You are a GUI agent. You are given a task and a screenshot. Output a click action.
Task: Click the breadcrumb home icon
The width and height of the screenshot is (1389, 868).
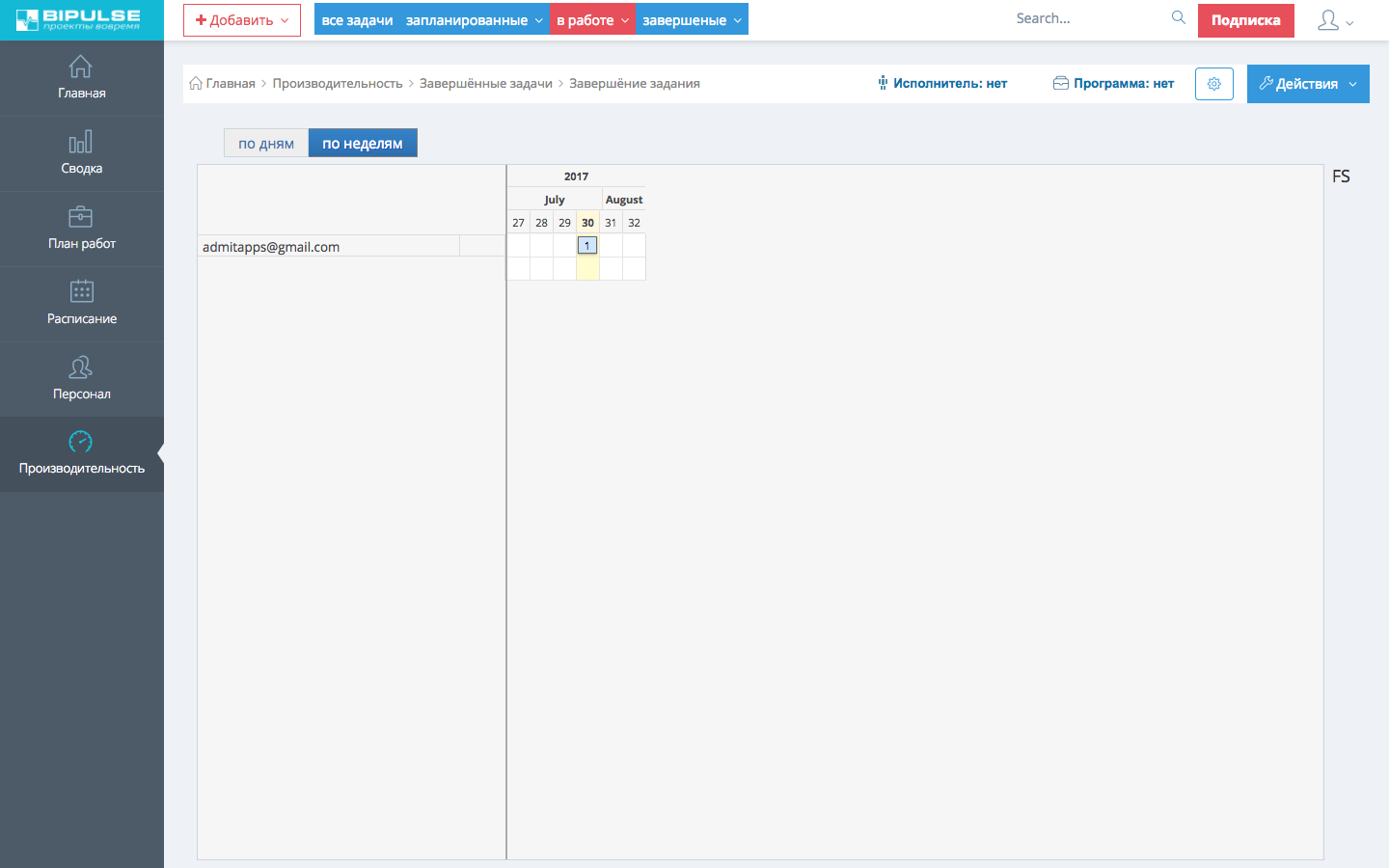[196, 83]
